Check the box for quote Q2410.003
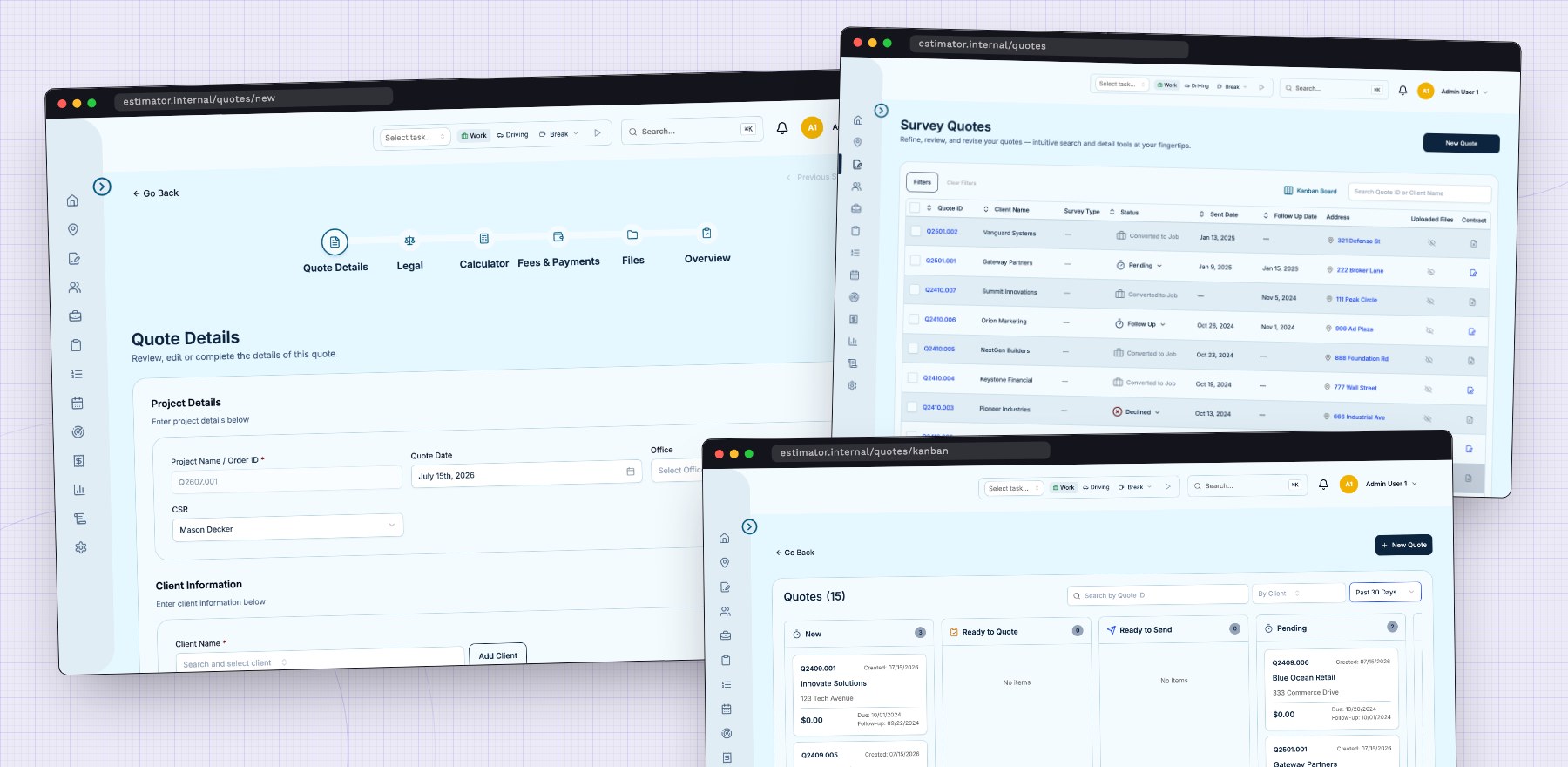The width and height of the screenshot is (1568, 767). click(912, 406)
